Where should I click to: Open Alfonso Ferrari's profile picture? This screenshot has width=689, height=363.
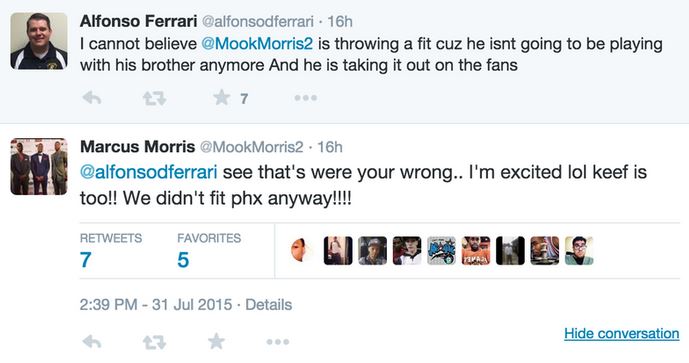tap(39, 41)
